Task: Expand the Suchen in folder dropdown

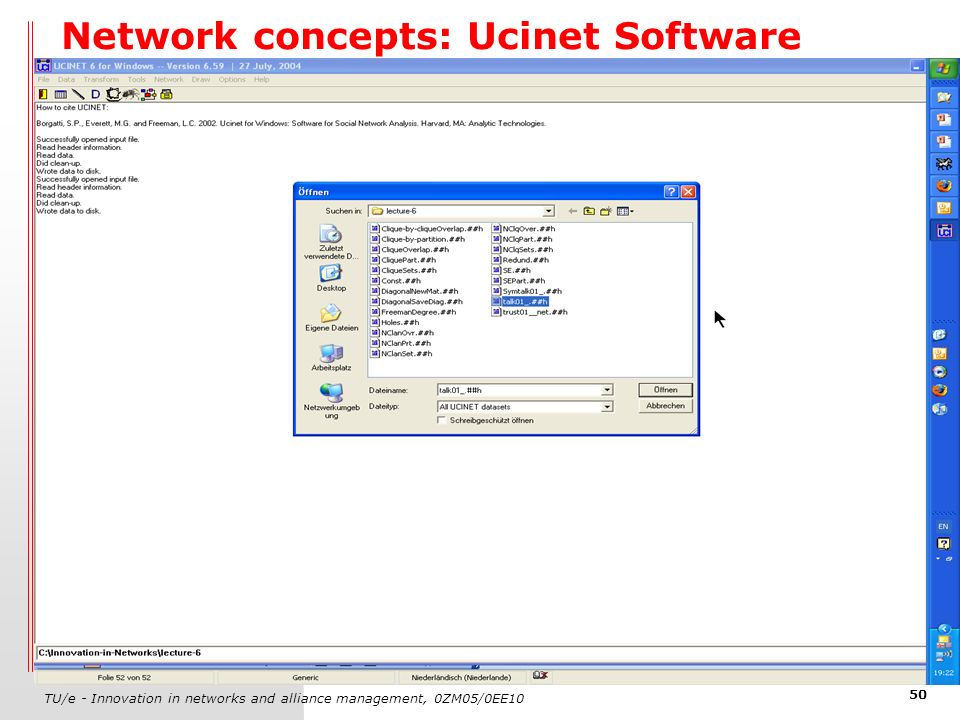Action: coord(549,211)
